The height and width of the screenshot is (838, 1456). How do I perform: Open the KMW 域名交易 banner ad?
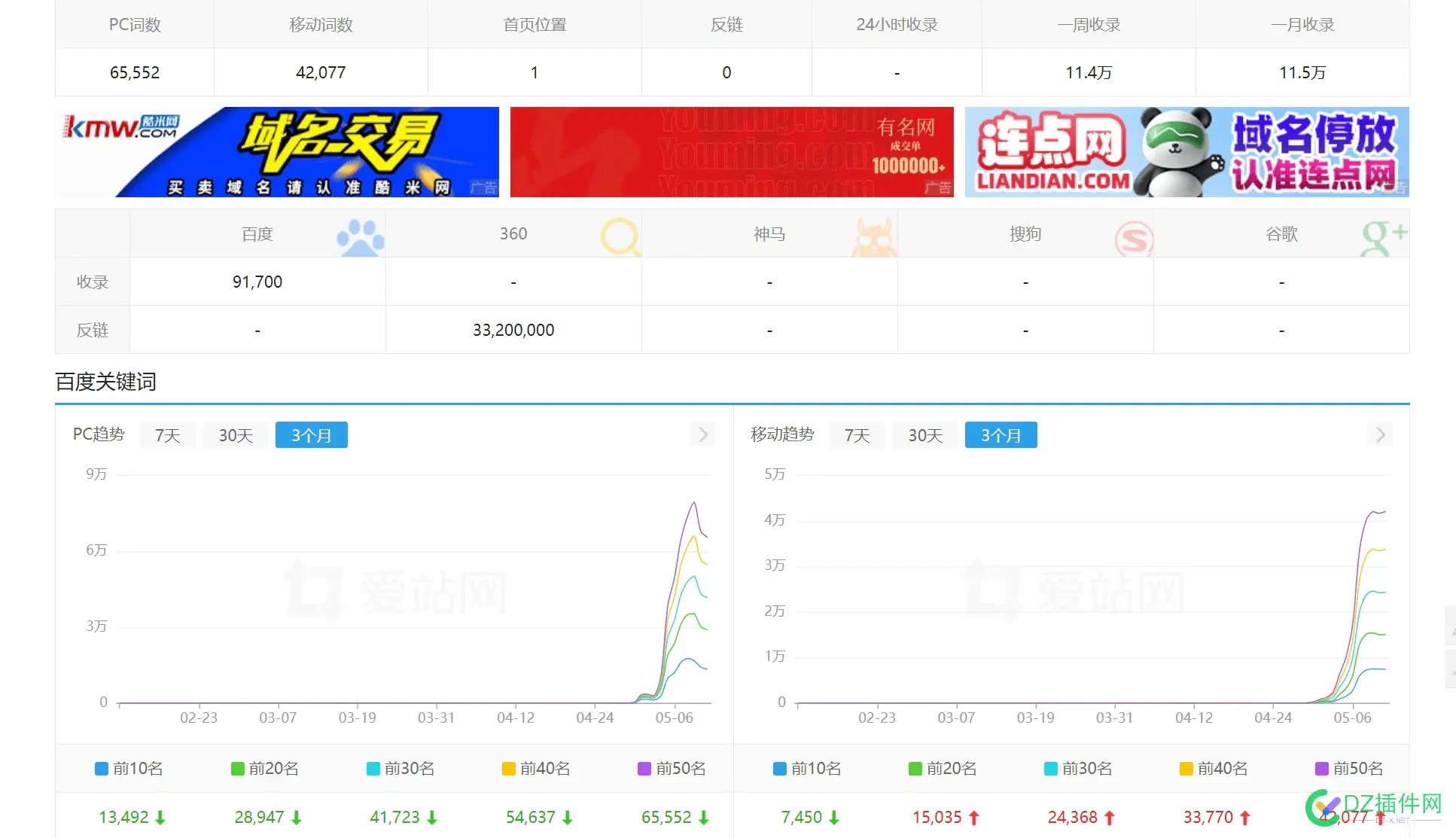coord(276,151)
